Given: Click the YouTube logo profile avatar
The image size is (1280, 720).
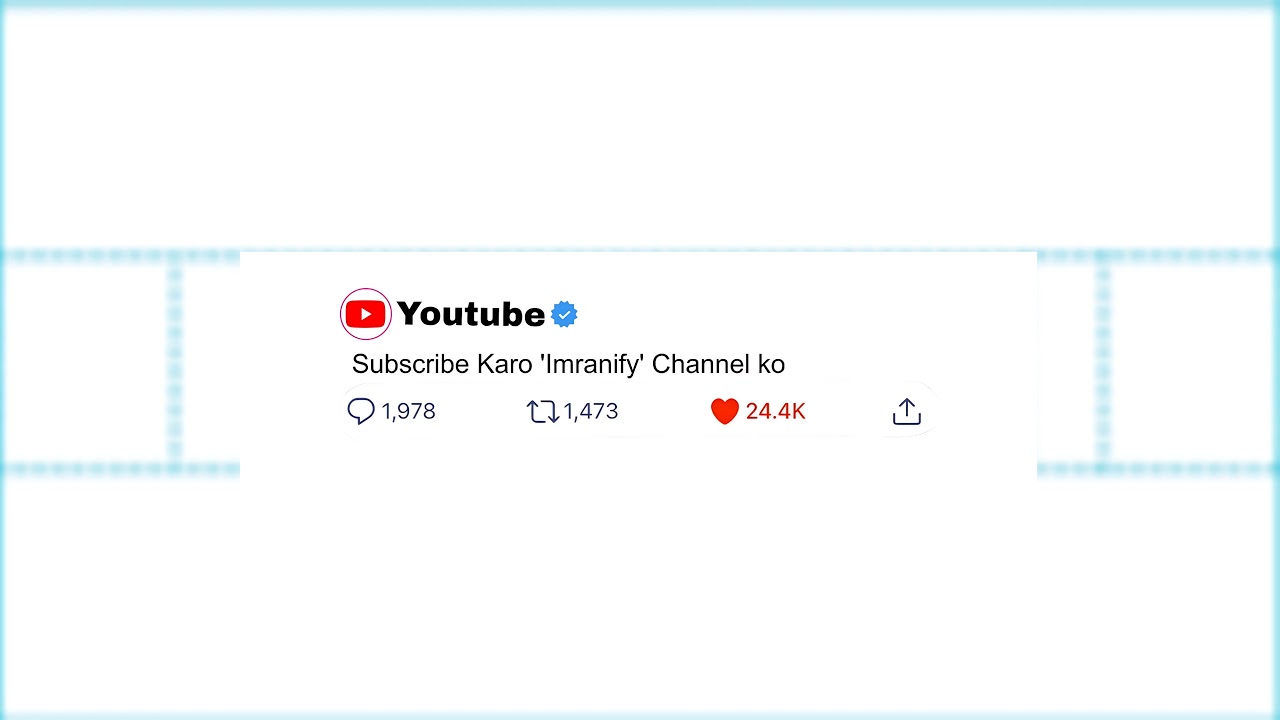Looking at the screenshot, I should point(366,315).
